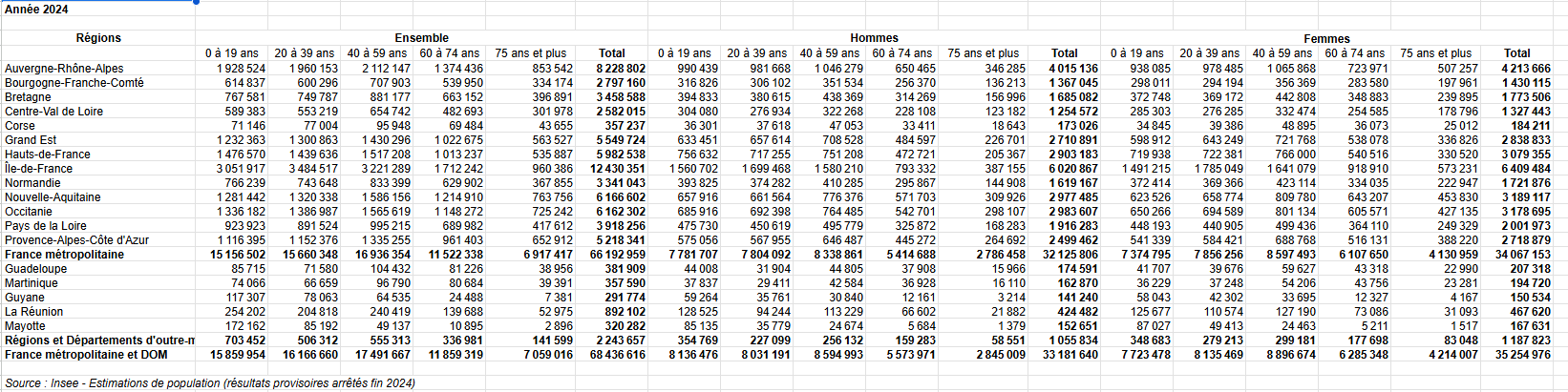Click the 'Femmes' group header
The height and width of the screenshot is (392, 1568).
click(1326, 39)
